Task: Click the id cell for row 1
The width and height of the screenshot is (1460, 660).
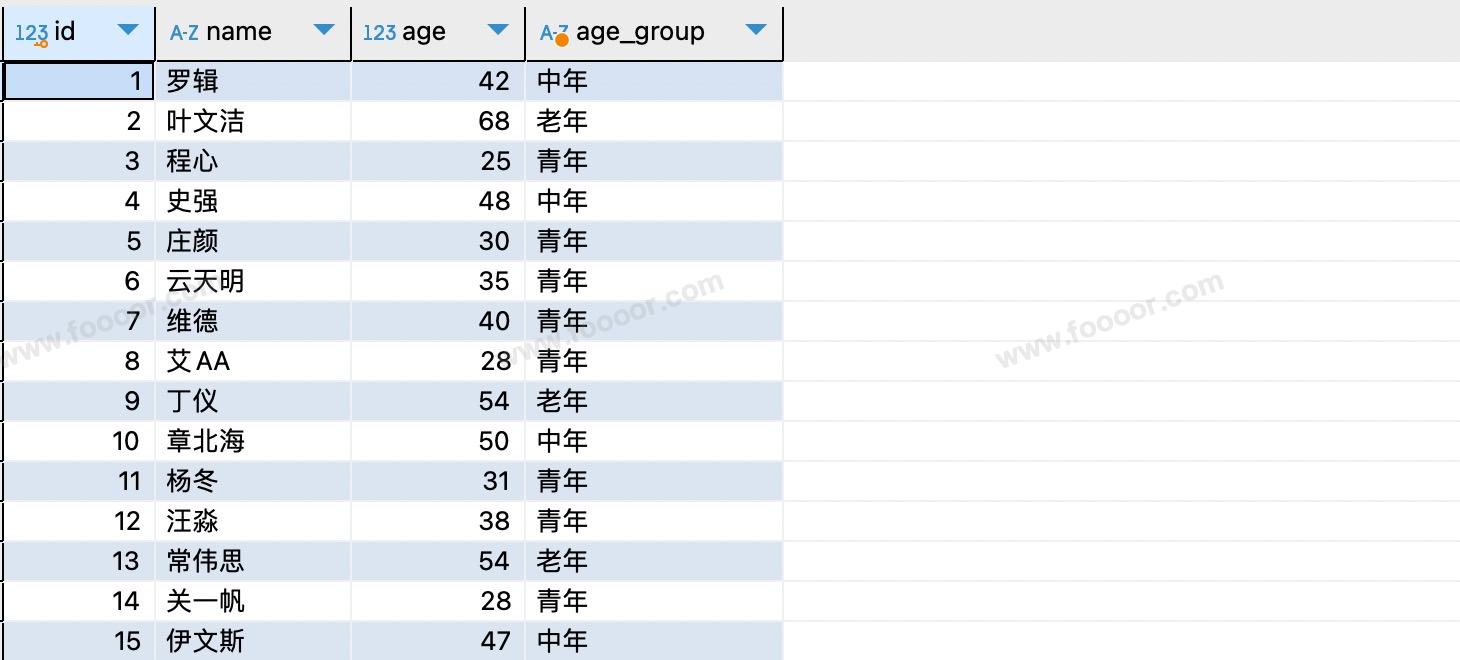Action: [79, 81]
